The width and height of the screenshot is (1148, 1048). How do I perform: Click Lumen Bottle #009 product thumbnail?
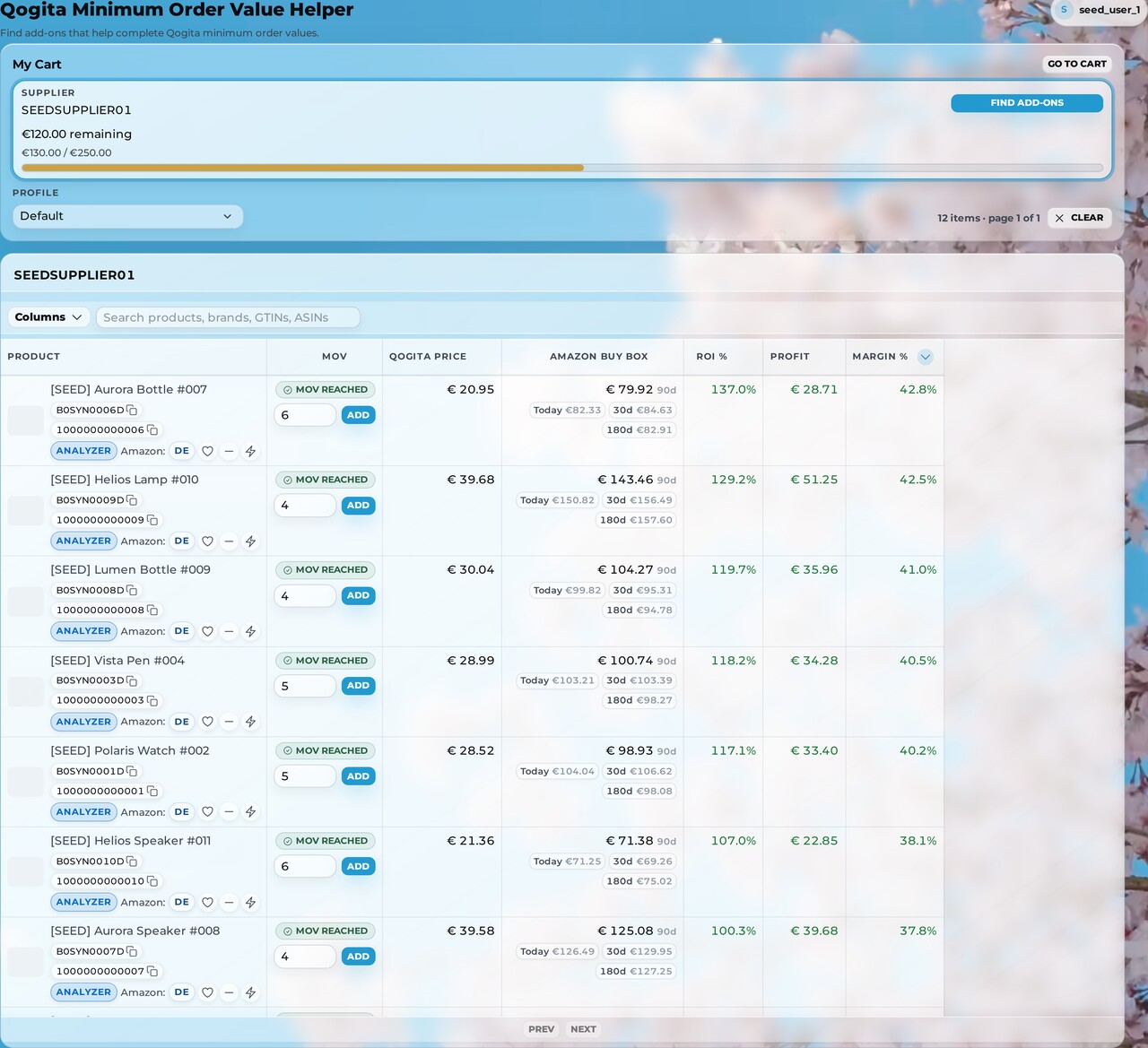(x=26, y=602)
